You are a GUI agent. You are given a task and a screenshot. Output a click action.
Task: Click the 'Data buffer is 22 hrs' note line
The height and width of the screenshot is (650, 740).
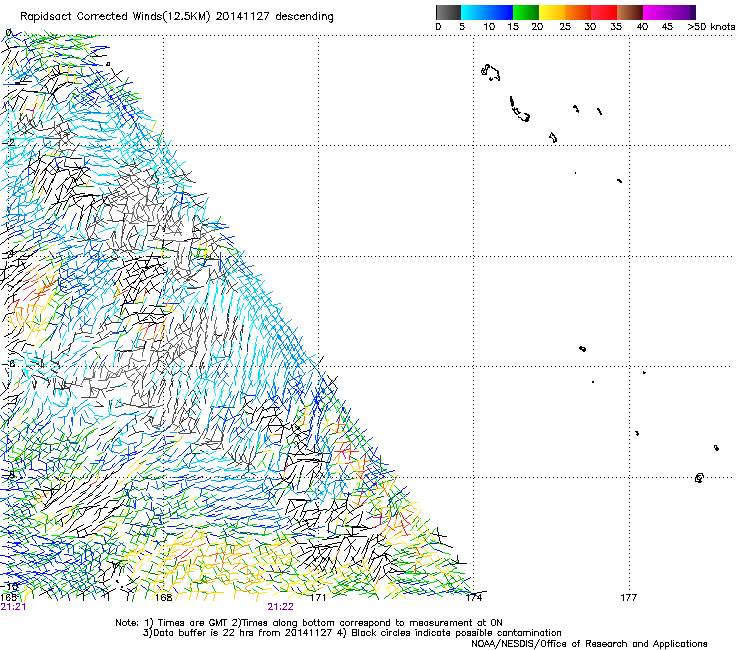[x=352, y=633]
